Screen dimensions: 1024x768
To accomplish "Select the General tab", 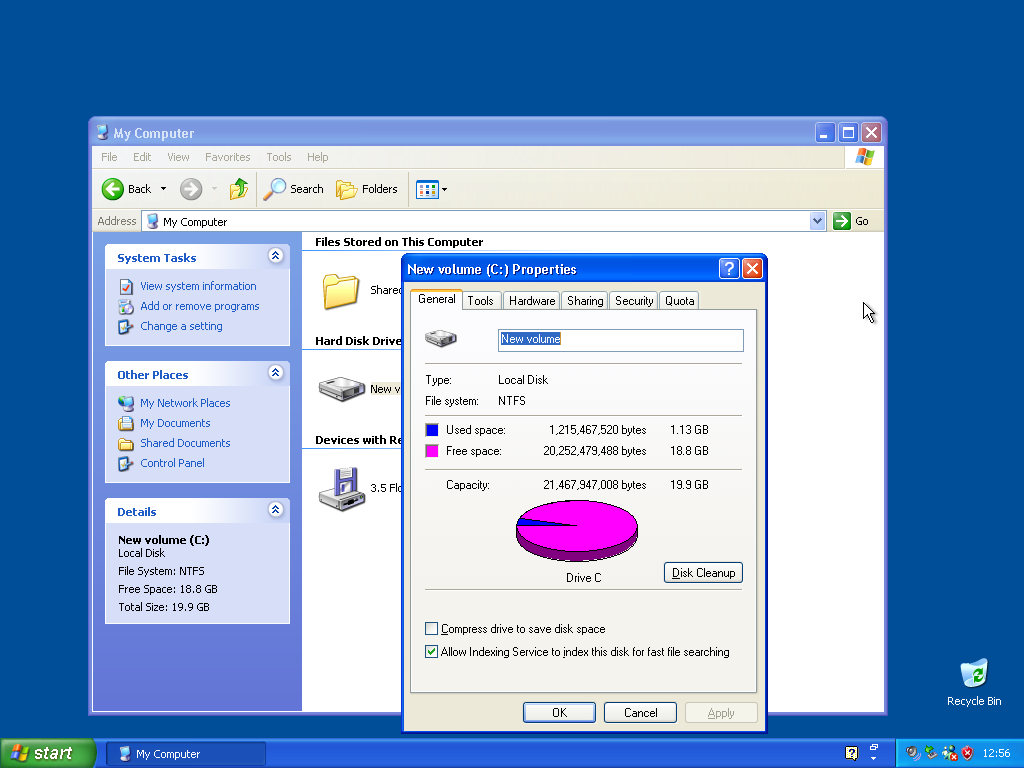I will tap(436, 299).
